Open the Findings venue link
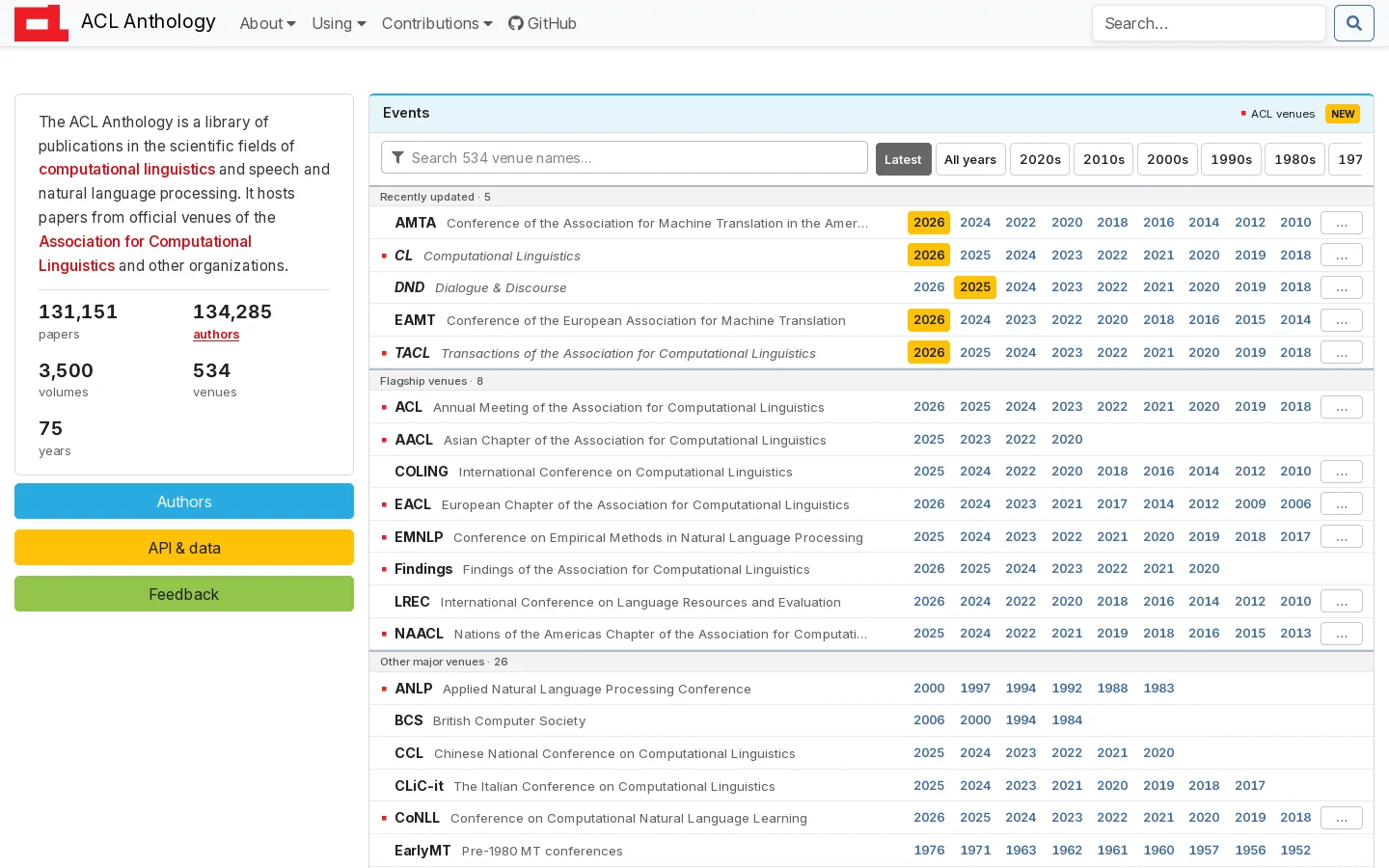Viewport: 1389px width, 868px height. coord(423,569)
